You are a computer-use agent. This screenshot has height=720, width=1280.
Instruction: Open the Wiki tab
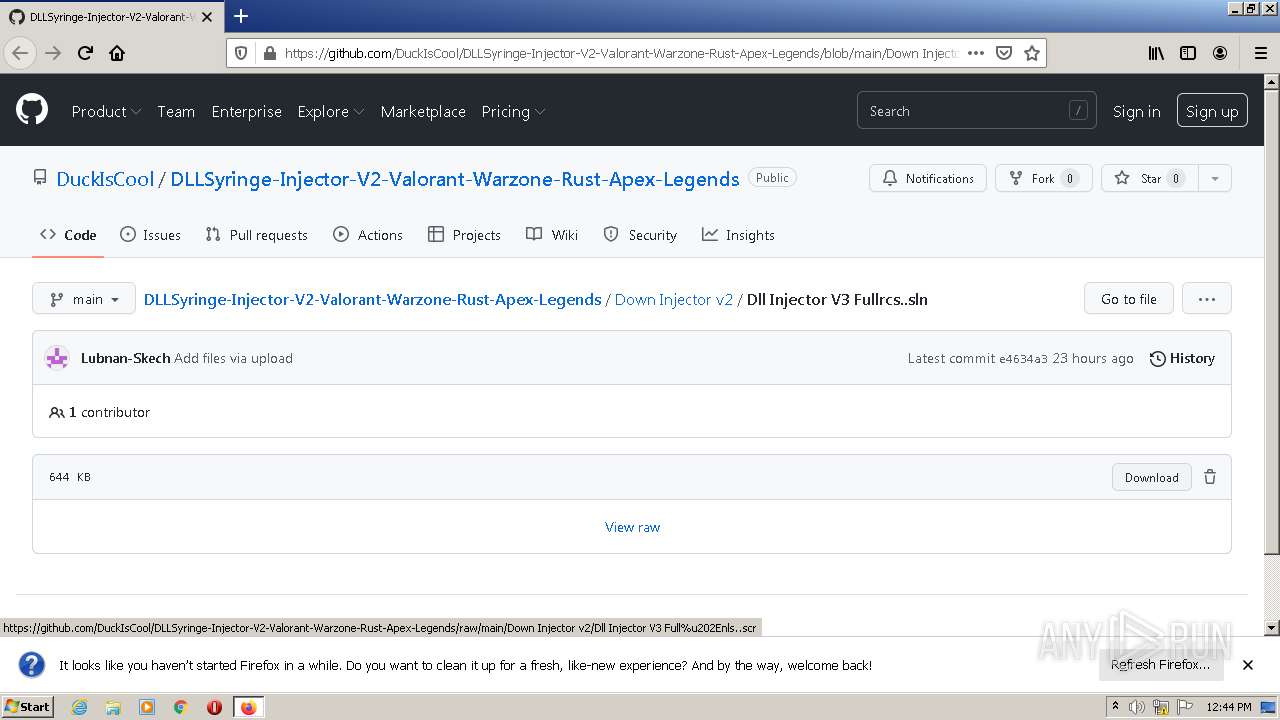point(552,235)
